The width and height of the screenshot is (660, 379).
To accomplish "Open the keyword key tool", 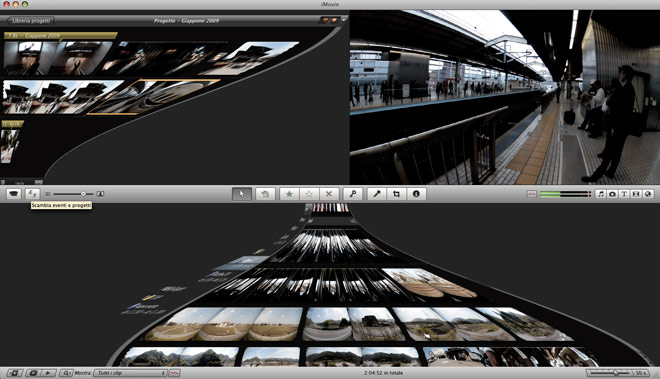I will pyautogui.click(x=353, y=194).
